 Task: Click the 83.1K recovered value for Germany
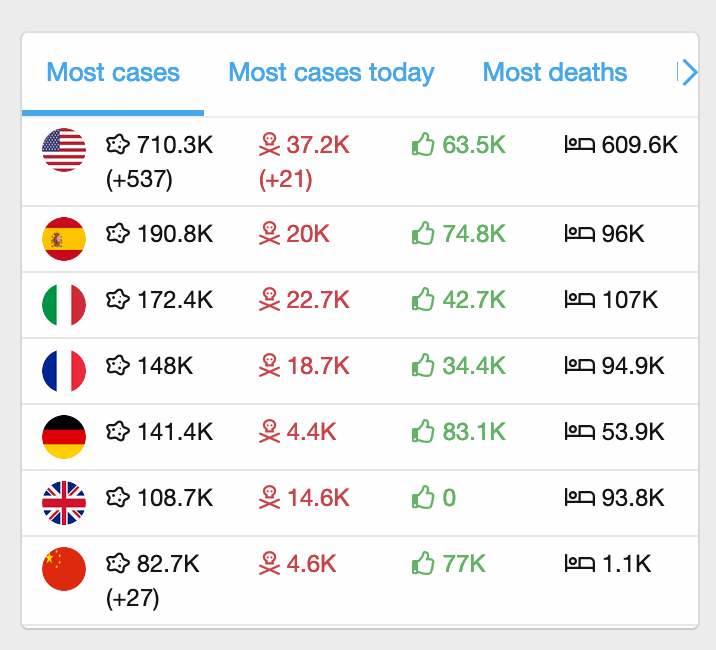pyautogui.click(x=474, y=432)
